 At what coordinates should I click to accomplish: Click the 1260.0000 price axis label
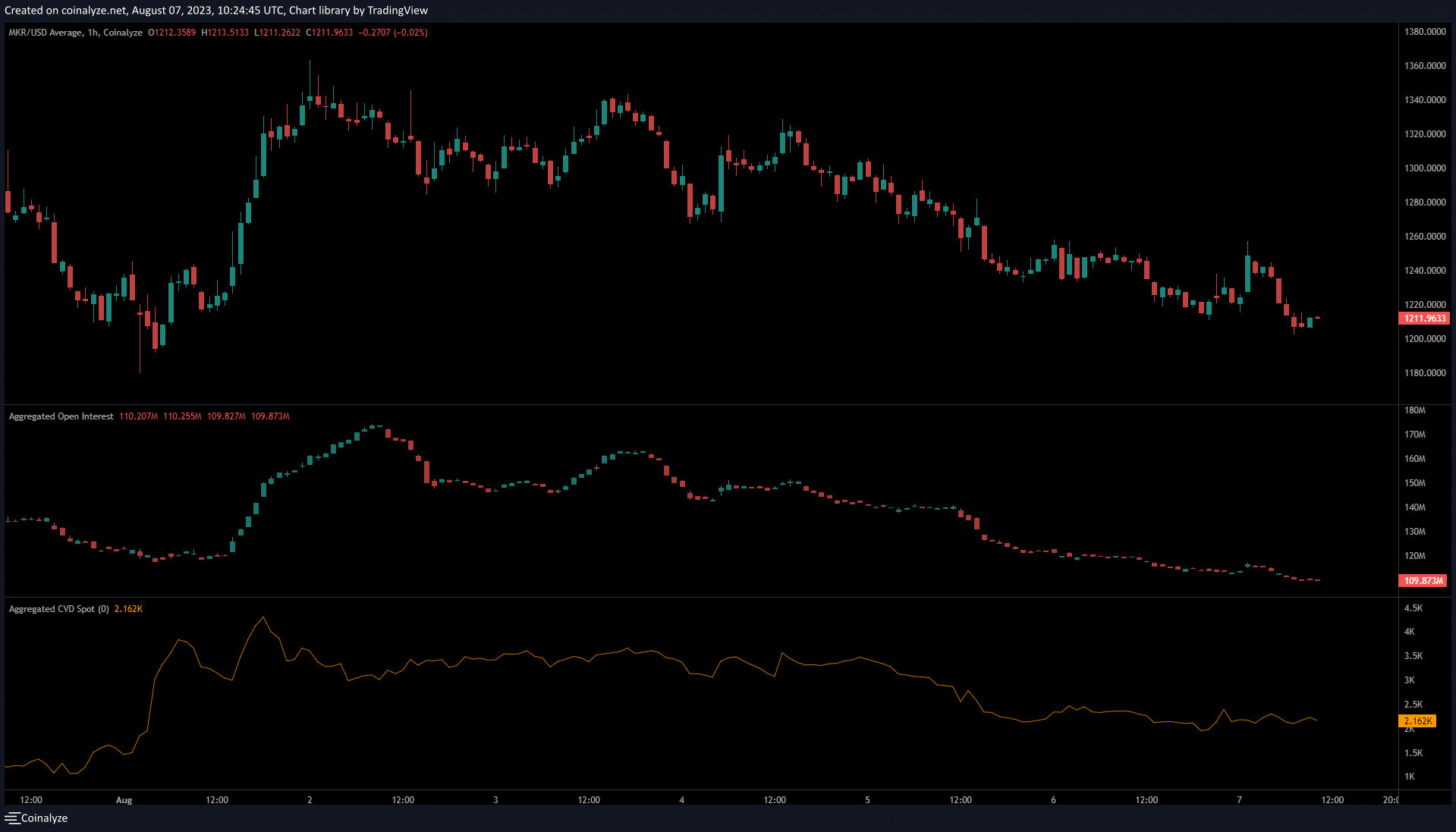[x=1424, y=237]
